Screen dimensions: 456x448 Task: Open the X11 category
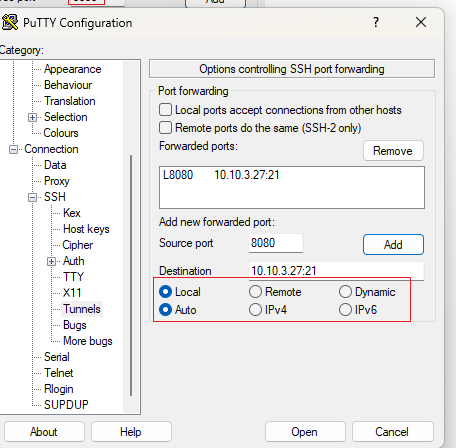[72, 293]
